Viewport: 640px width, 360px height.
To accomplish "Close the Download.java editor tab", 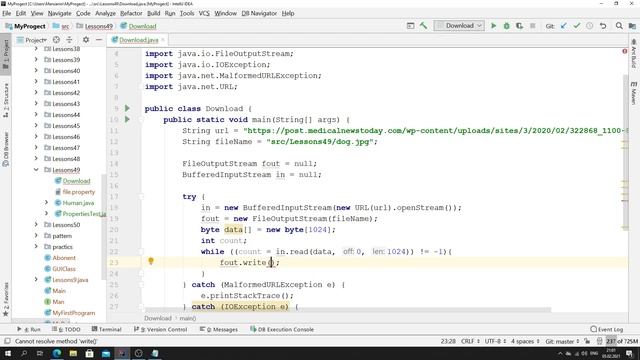I will click(x=163, y=40).
